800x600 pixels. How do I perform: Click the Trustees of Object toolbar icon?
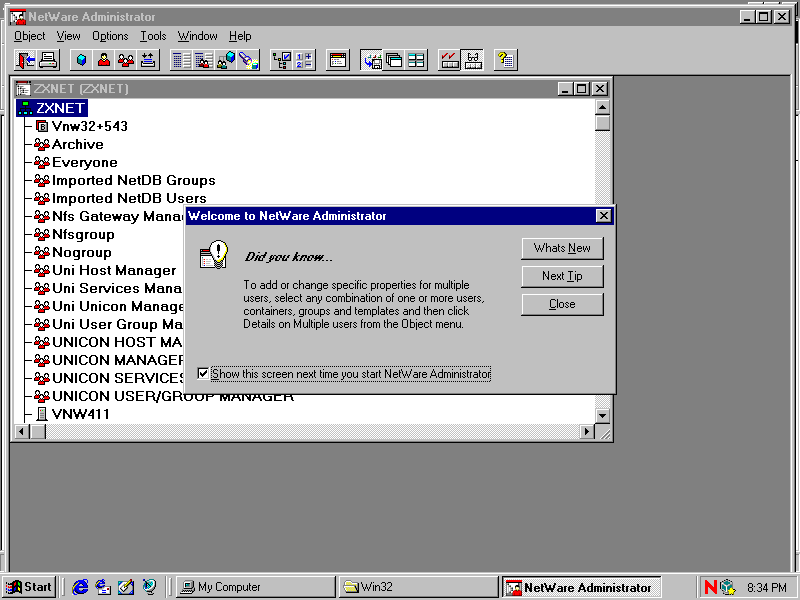pyautogui.click(x=226, y=60)
